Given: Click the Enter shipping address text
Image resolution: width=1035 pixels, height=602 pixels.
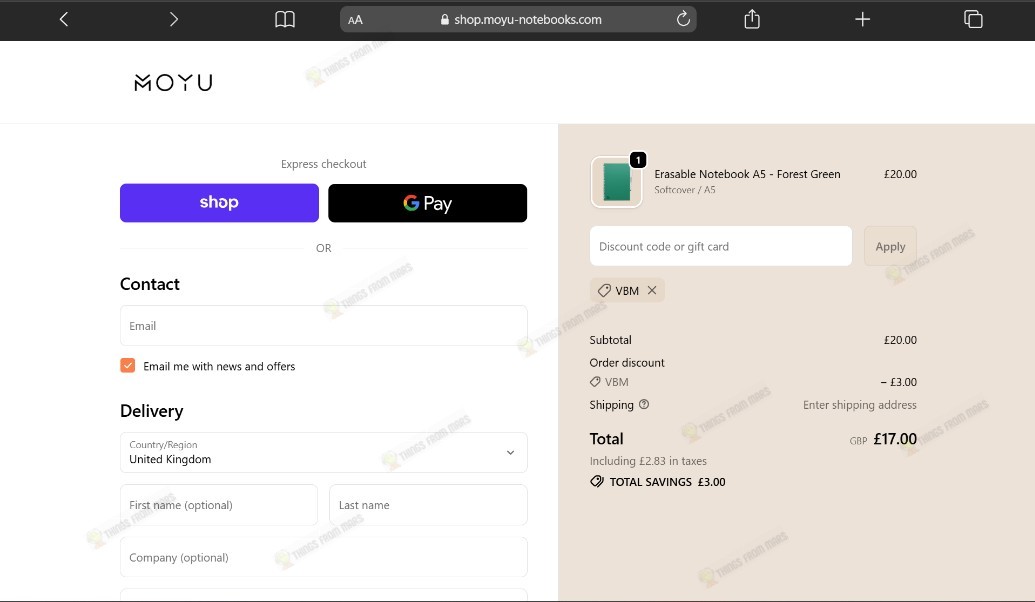Looking at the screenshot, I should (859, 405).
